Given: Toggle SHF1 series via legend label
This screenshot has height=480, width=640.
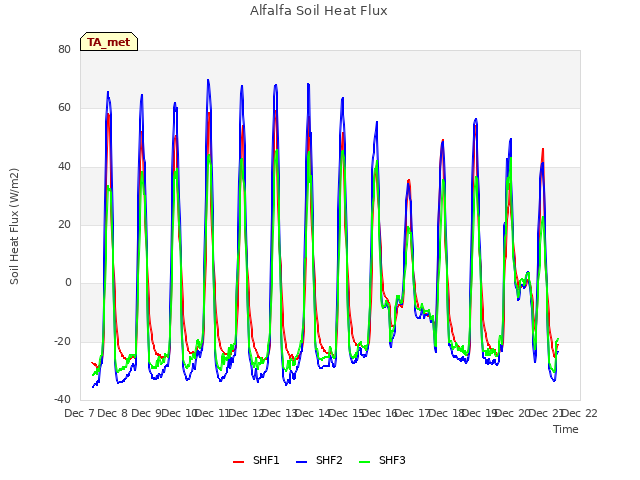Looking at the screenshot, I should point(266,460).
